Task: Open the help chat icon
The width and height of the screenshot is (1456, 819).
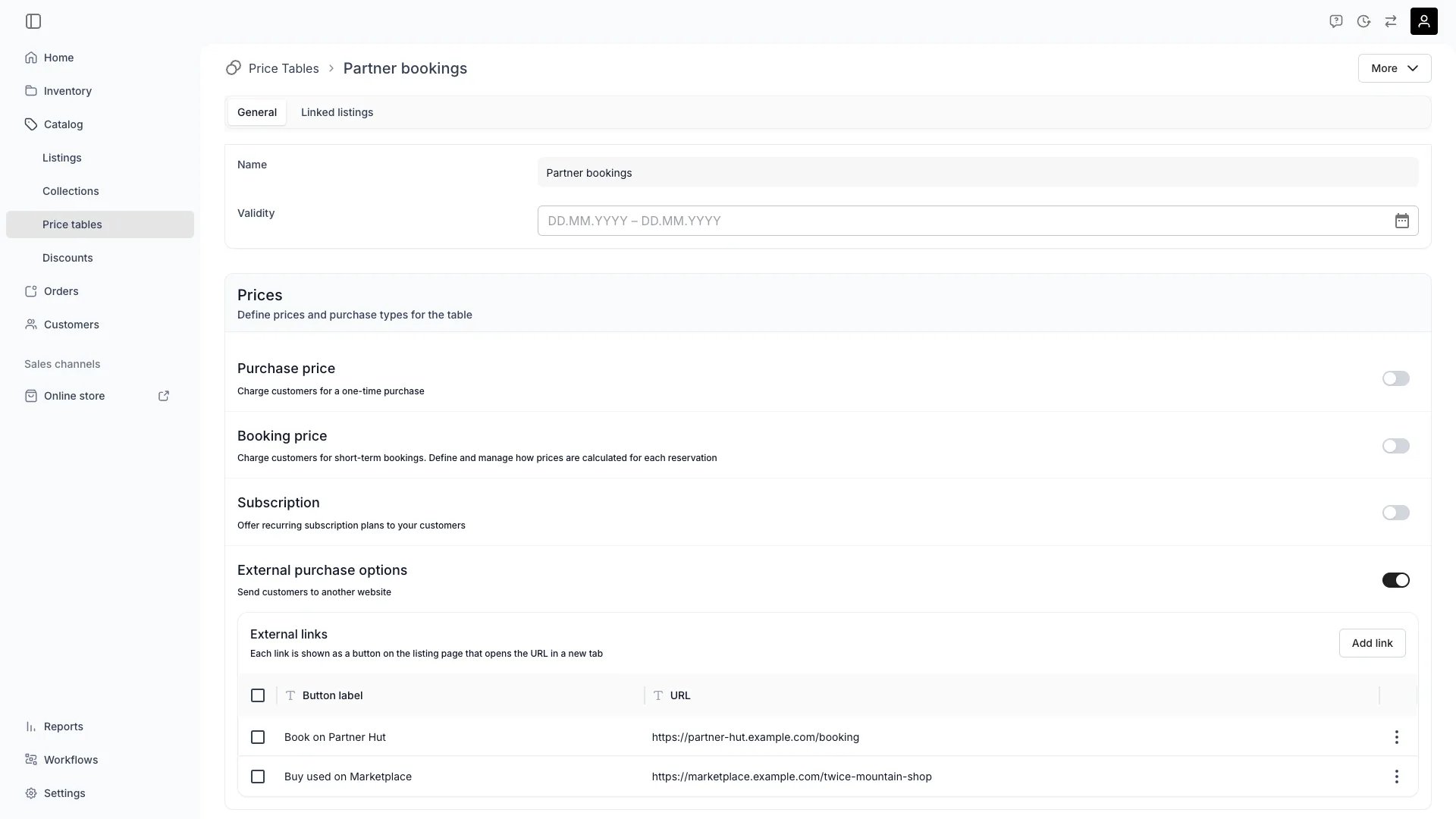Action: [x=1336, y=21]
